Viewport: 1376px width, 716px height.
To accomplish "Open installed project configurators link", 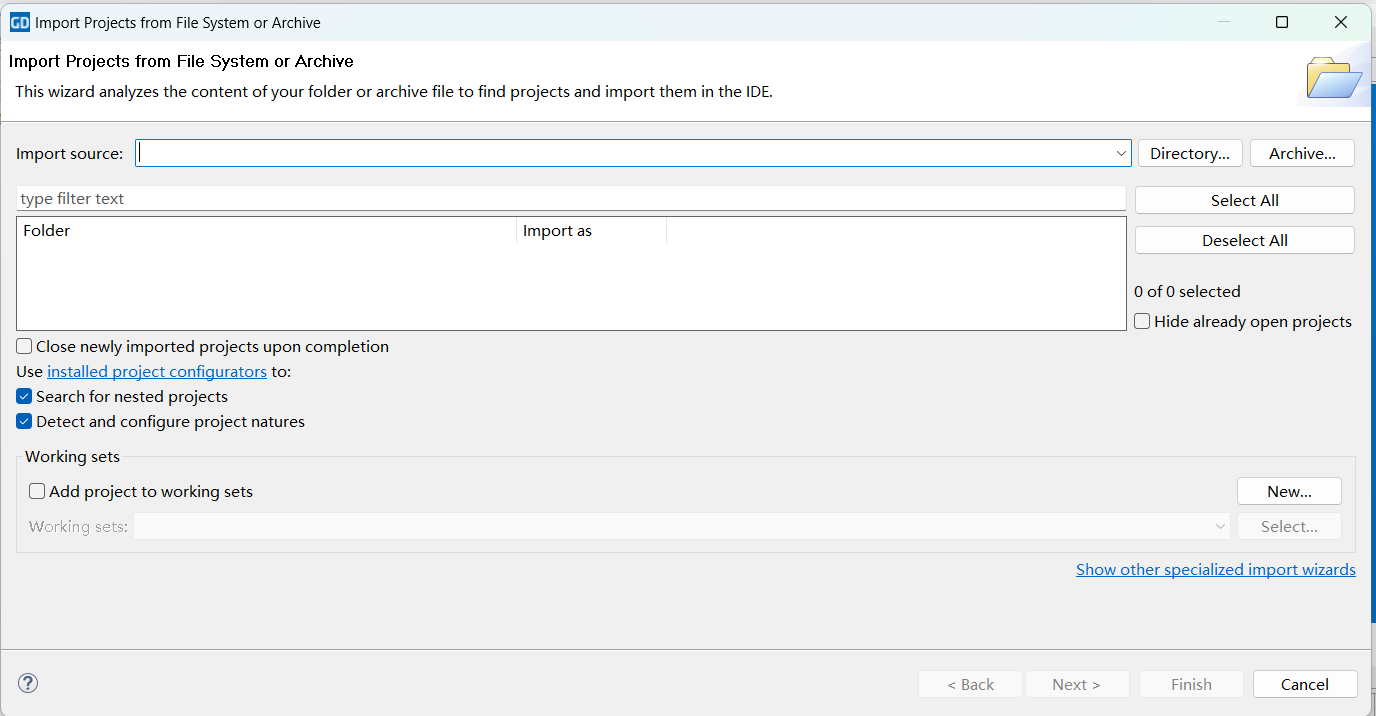I will pyautogui.click(x=157, y=372).
